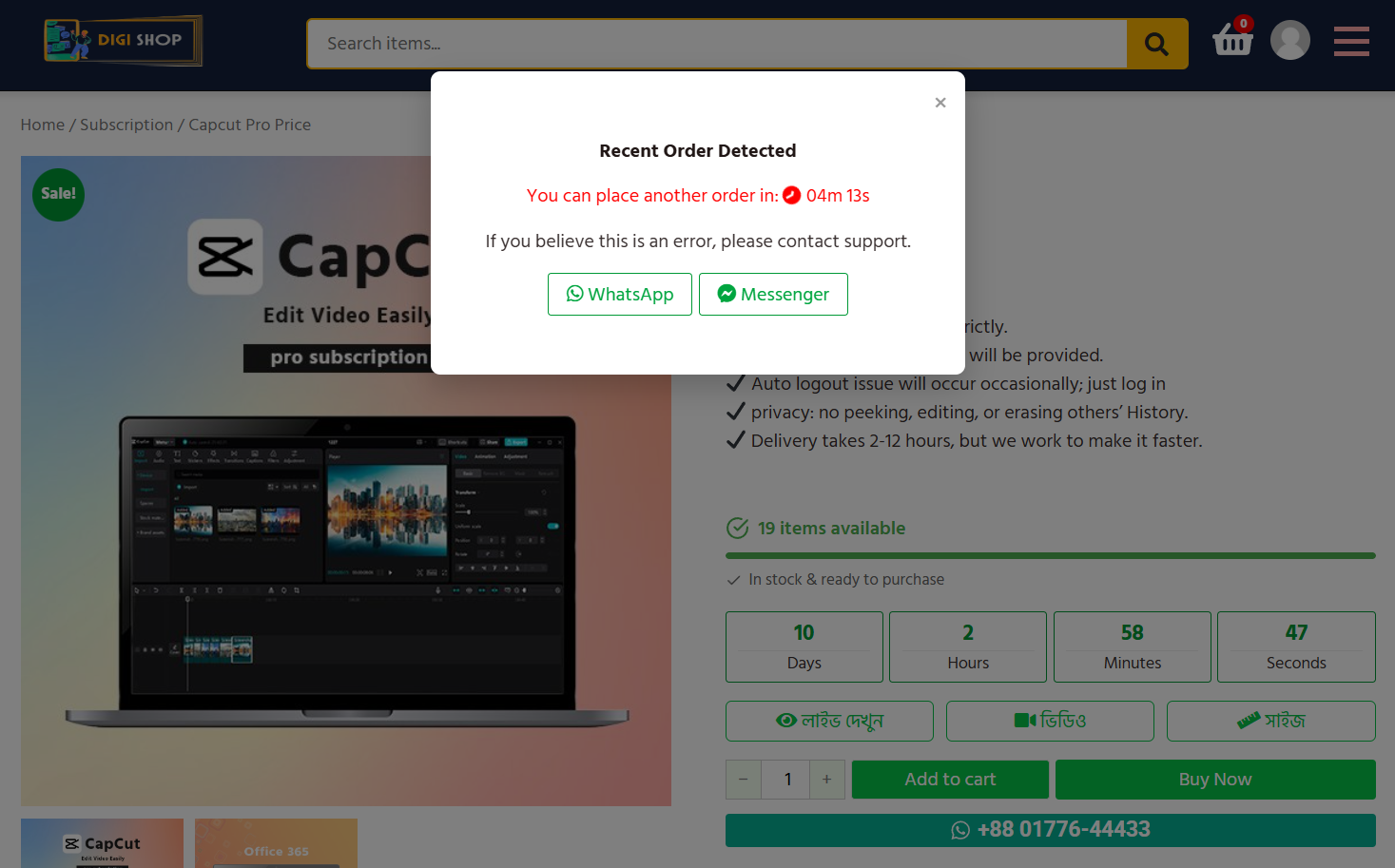Click the video camera icon button
Viewport: 1395px width, 868px height.
click(x=1050, y=721)
